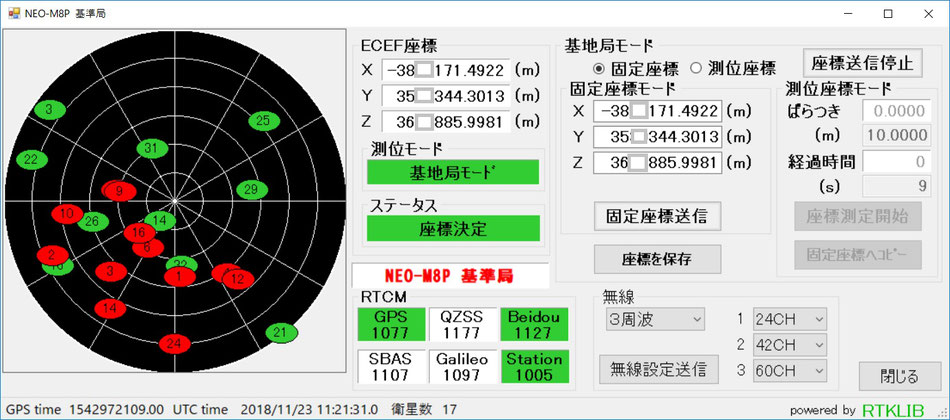Click the 座標送信停止 button
This screenshot has height=420, width=950.
(863, 63)
